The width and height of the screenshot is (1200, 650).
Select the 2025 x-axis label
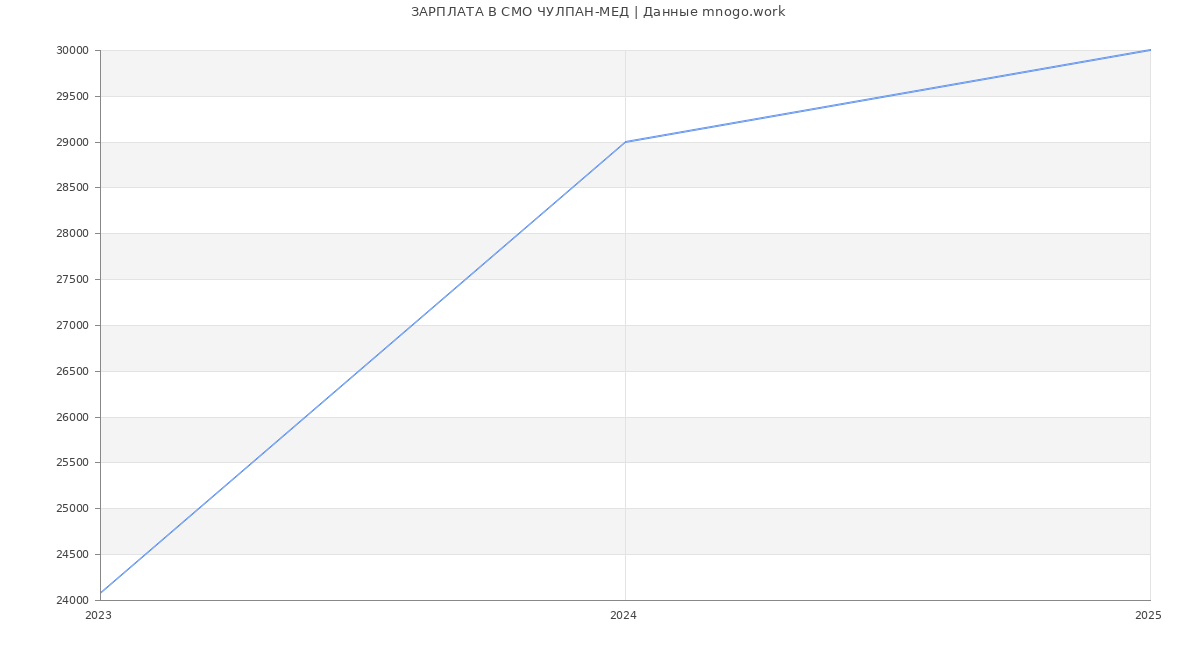tap(1148, 616)
